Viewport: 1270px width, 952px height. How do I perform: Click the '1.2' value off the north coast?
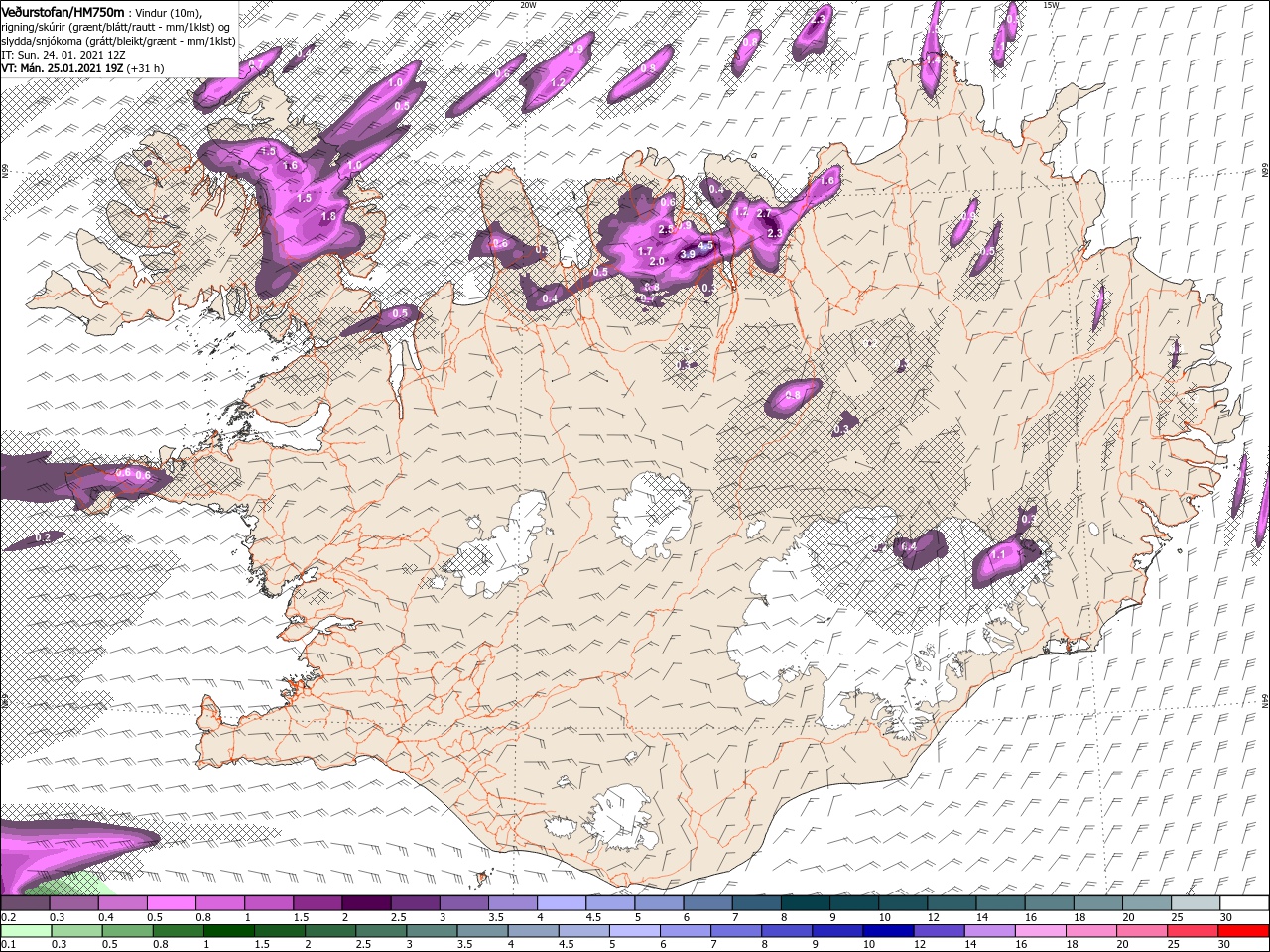558,83
